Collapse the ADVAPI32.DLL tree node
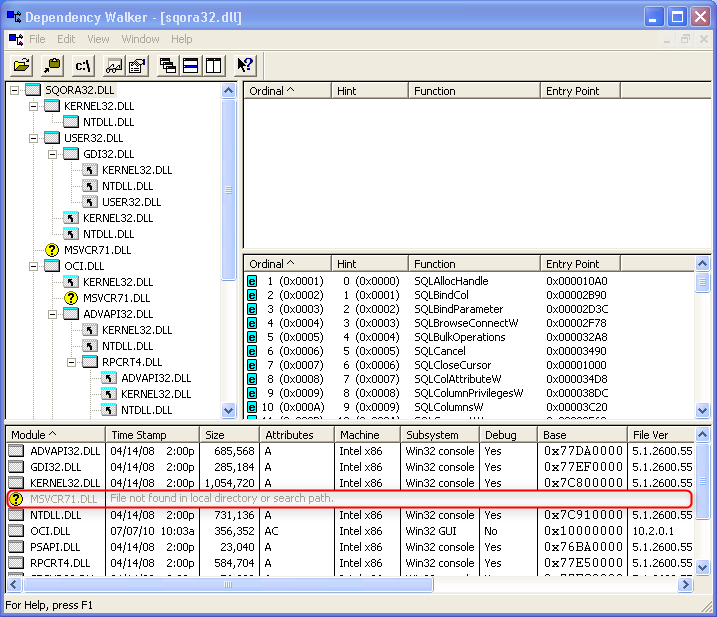This screenshot has height=617, width=717. coord(53,315)
